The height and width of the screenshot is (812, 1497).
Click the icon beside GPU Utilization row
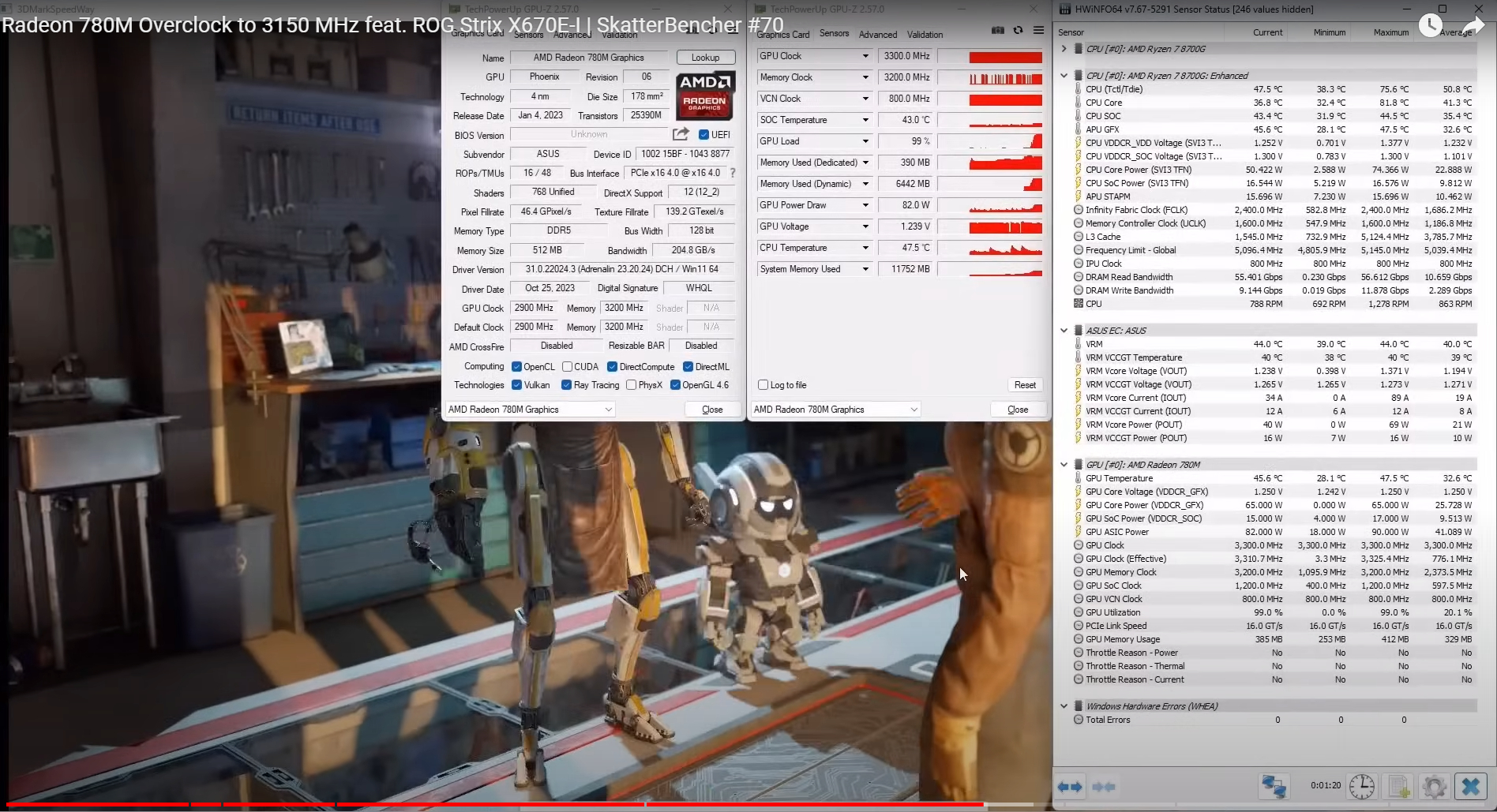coord(1078,612)
